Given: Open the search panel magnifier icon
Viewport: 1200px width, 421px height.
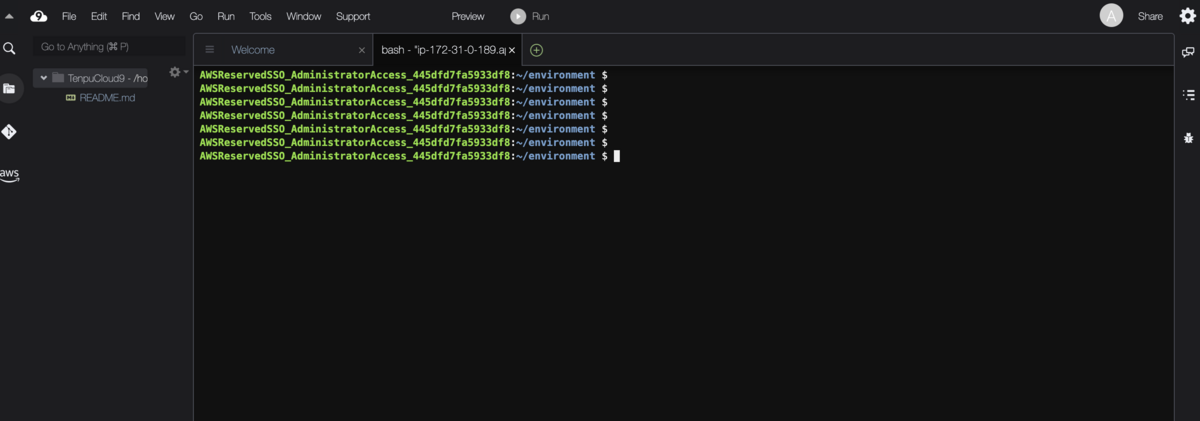Looking at the screenshot, I should (9, 48).
